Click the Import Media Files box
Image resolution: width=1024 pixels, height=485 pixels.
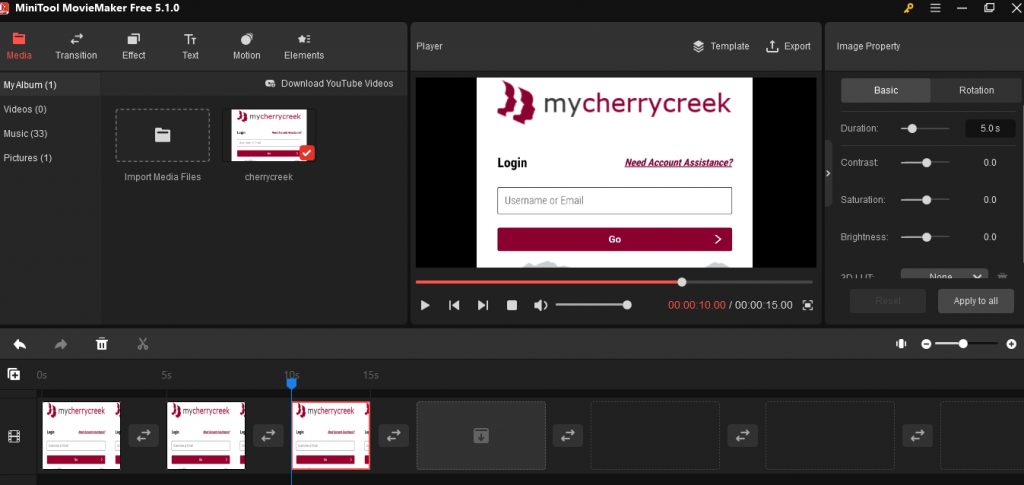point(163,135)
